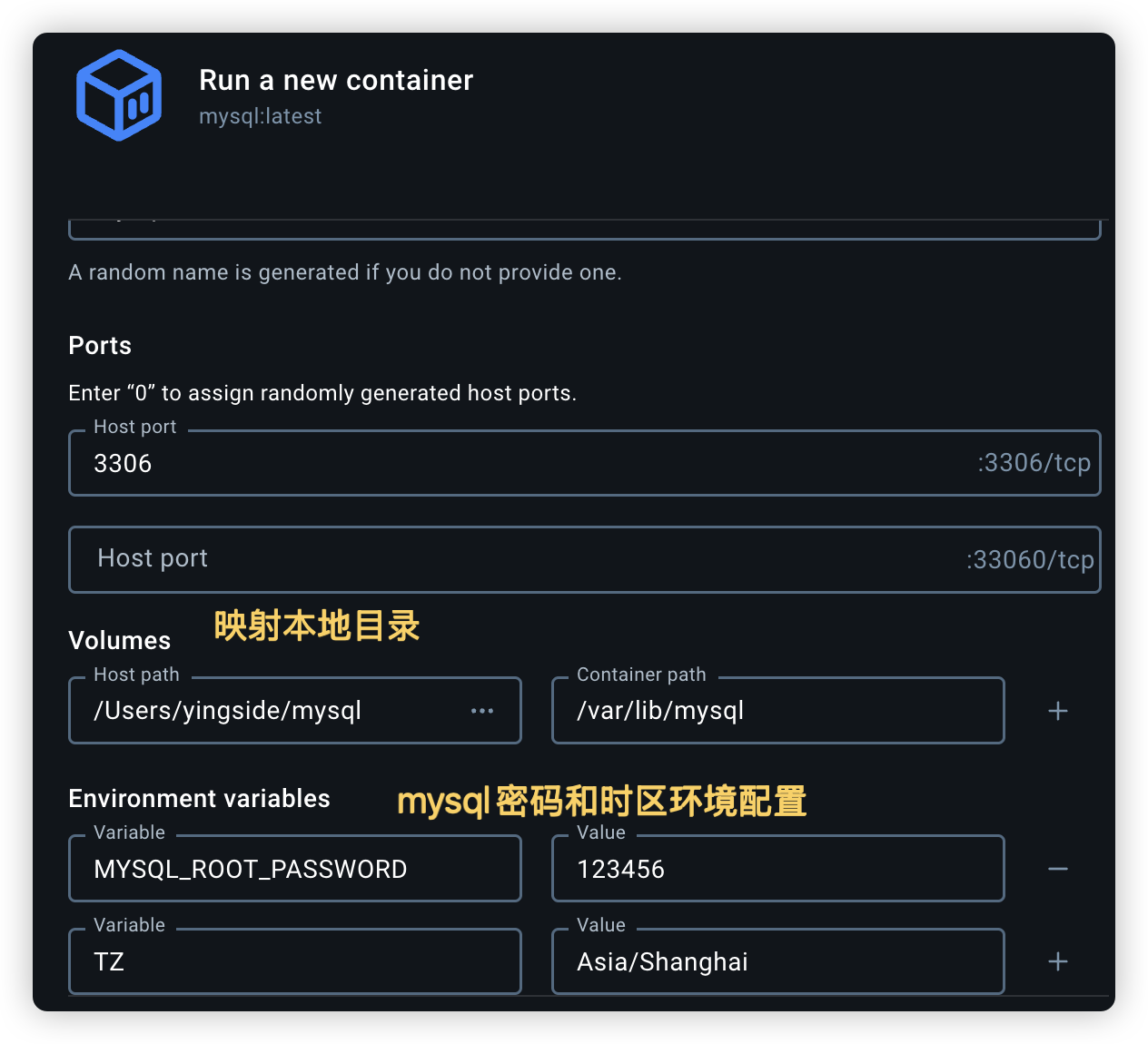
Task: Click the Run a new container title
Action: click(x=336, y=81)
